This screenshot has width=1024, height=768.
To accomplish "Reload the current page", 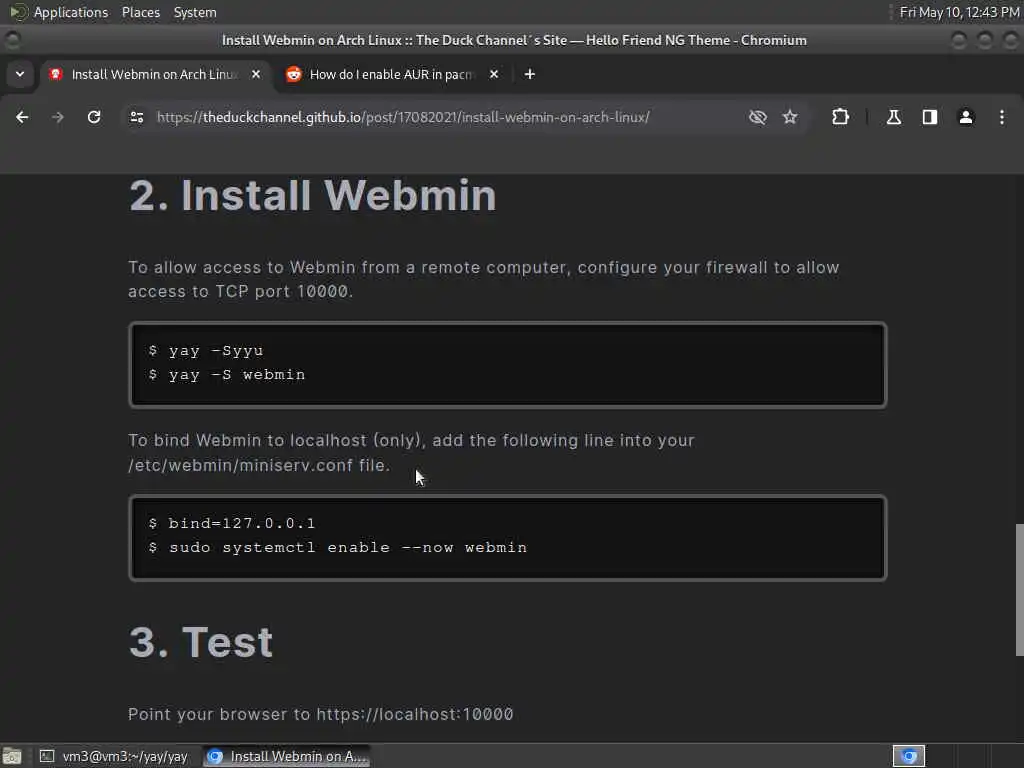I will [x=94, y=117].
